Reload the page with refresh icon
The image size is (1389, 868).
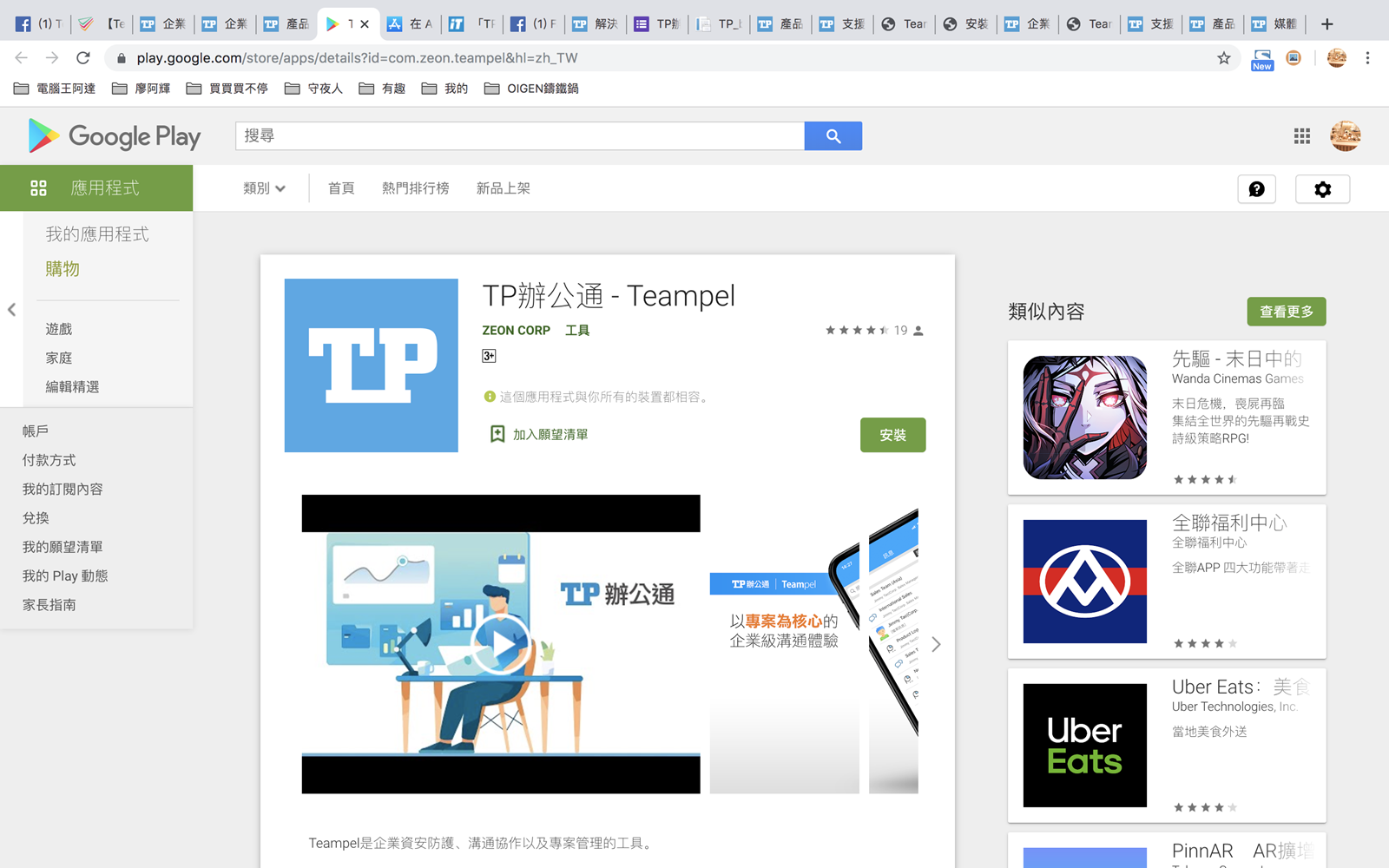click(x=83, y=58)
